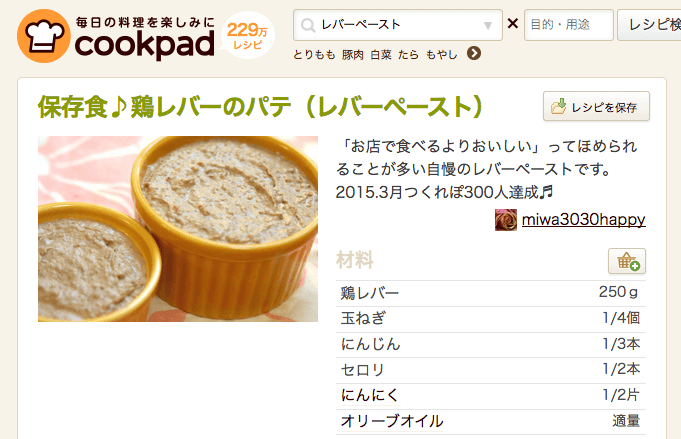Add ingredients with shopping basket icon
Viewport: 681px width, 439px height.
click(627, 261)
